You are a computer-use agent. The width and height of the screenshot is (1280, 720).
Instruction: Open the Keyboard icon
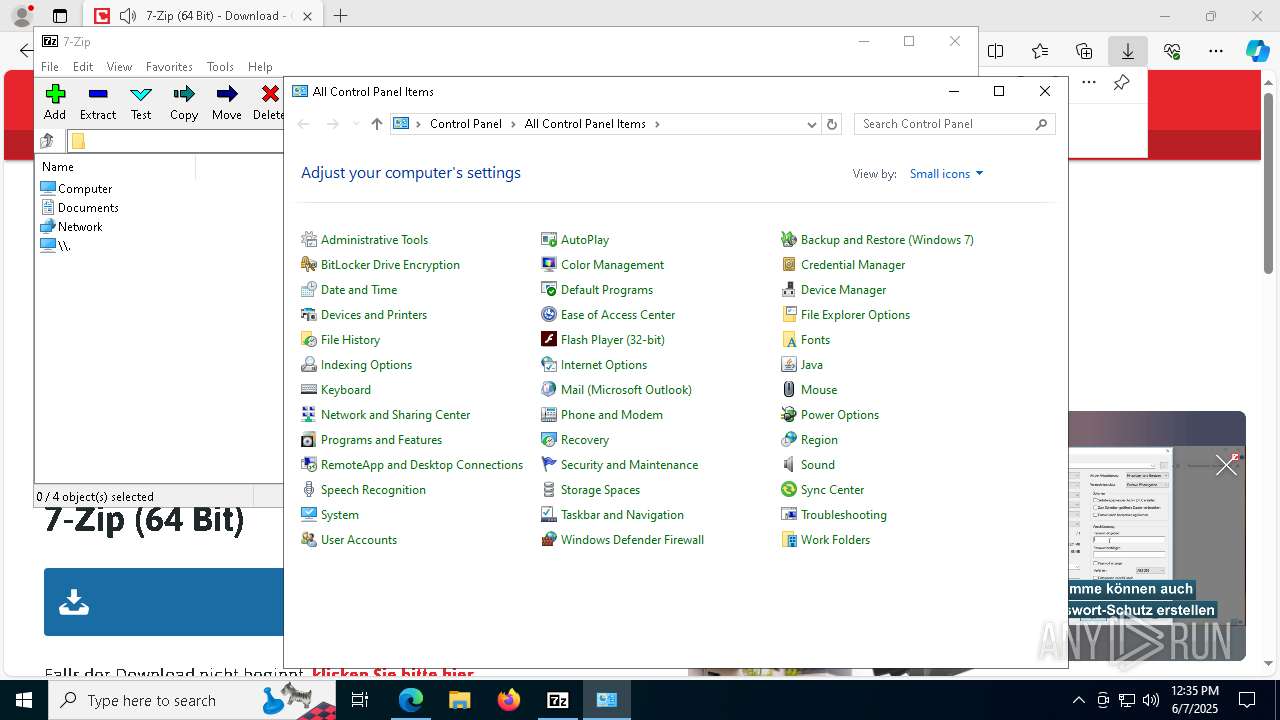(309, 390)
